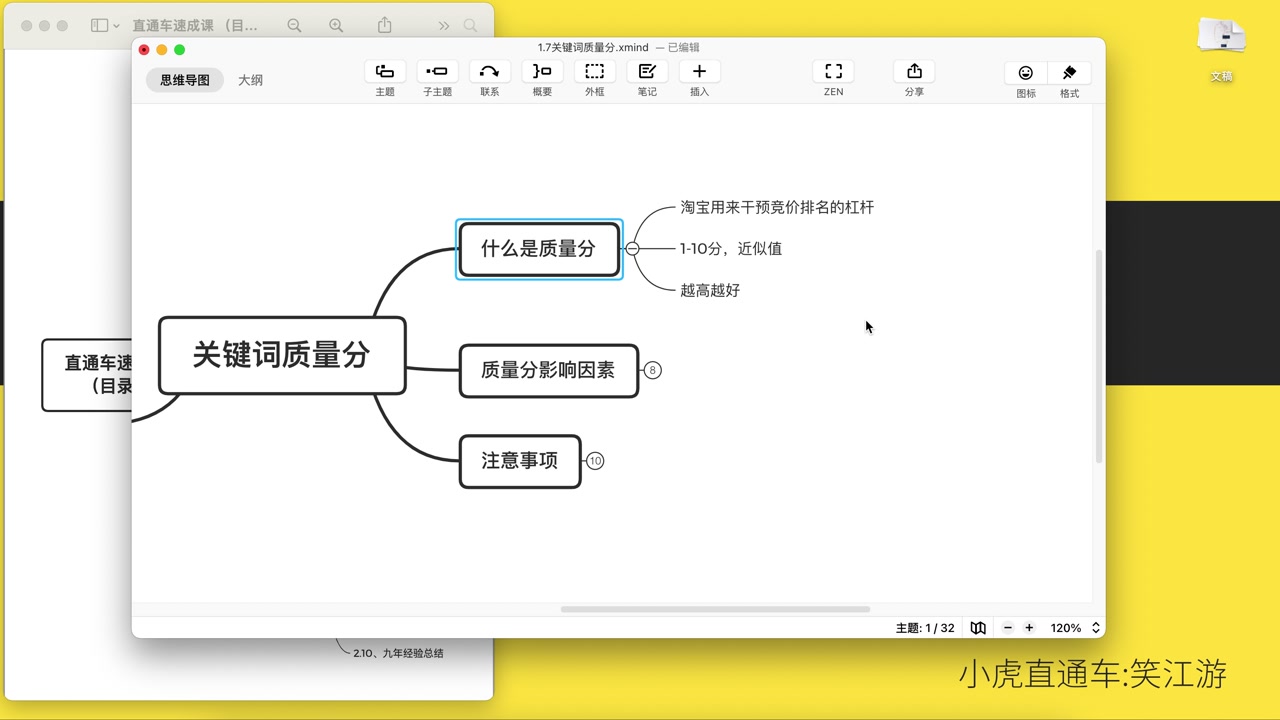This screenshot has height=720, width=1280.
Task: Click zoom in magnifier in background window
Action: tap(336, 25)
